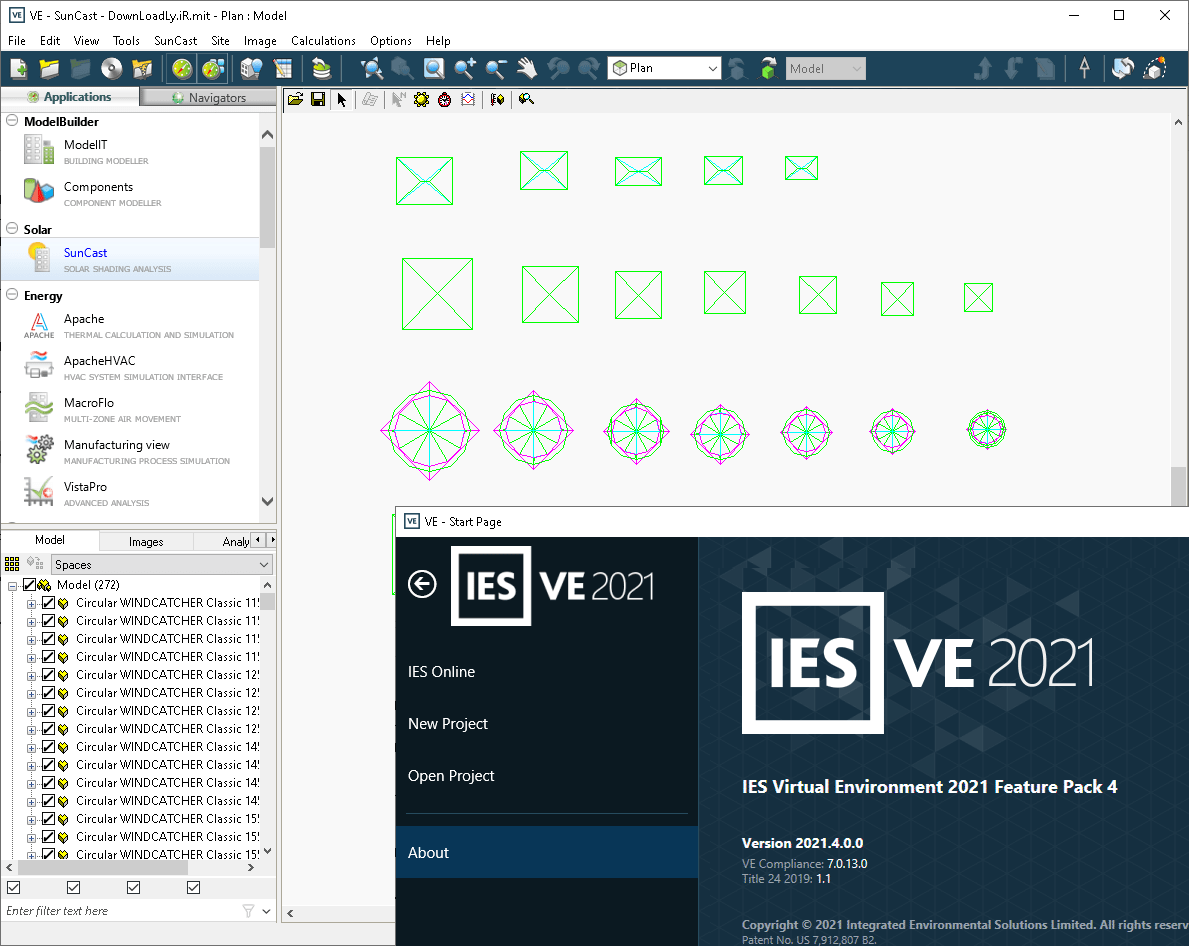Click the fit view zoom icon
The height and width of the screenshot is (946, 1189).
(372, 69)
